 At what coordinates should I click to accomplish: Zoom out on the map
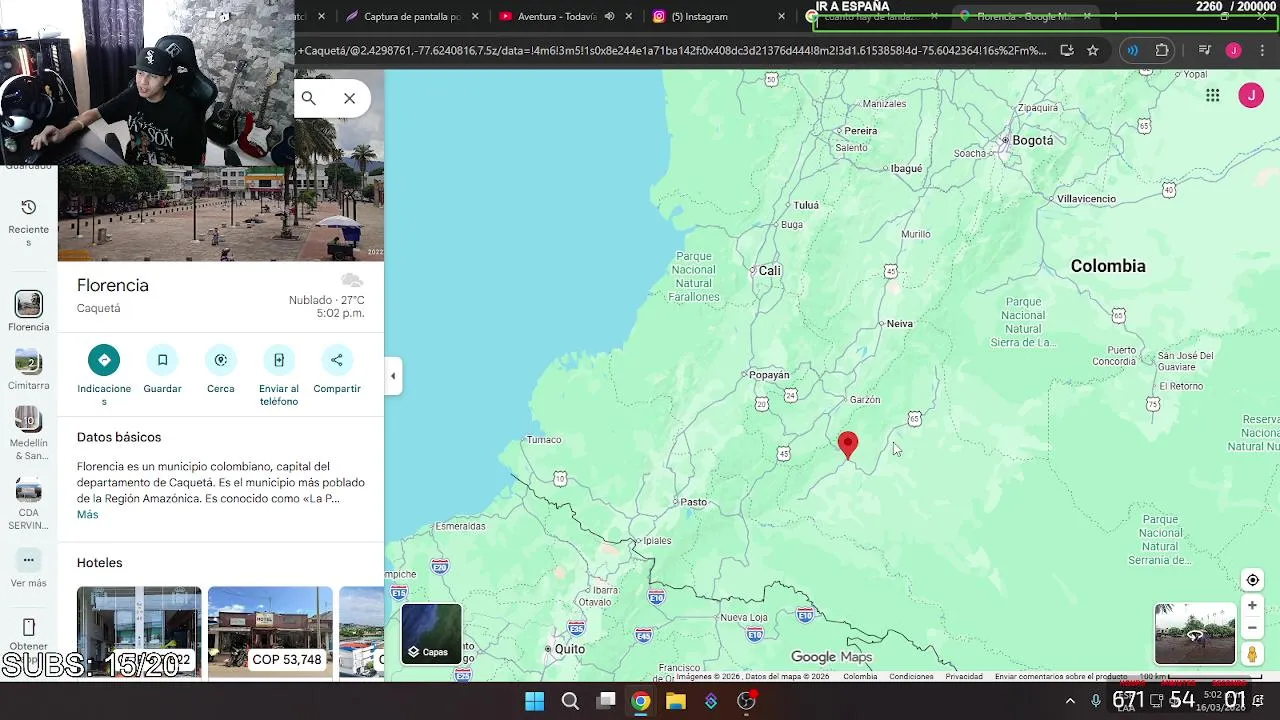click(1252, 628)
